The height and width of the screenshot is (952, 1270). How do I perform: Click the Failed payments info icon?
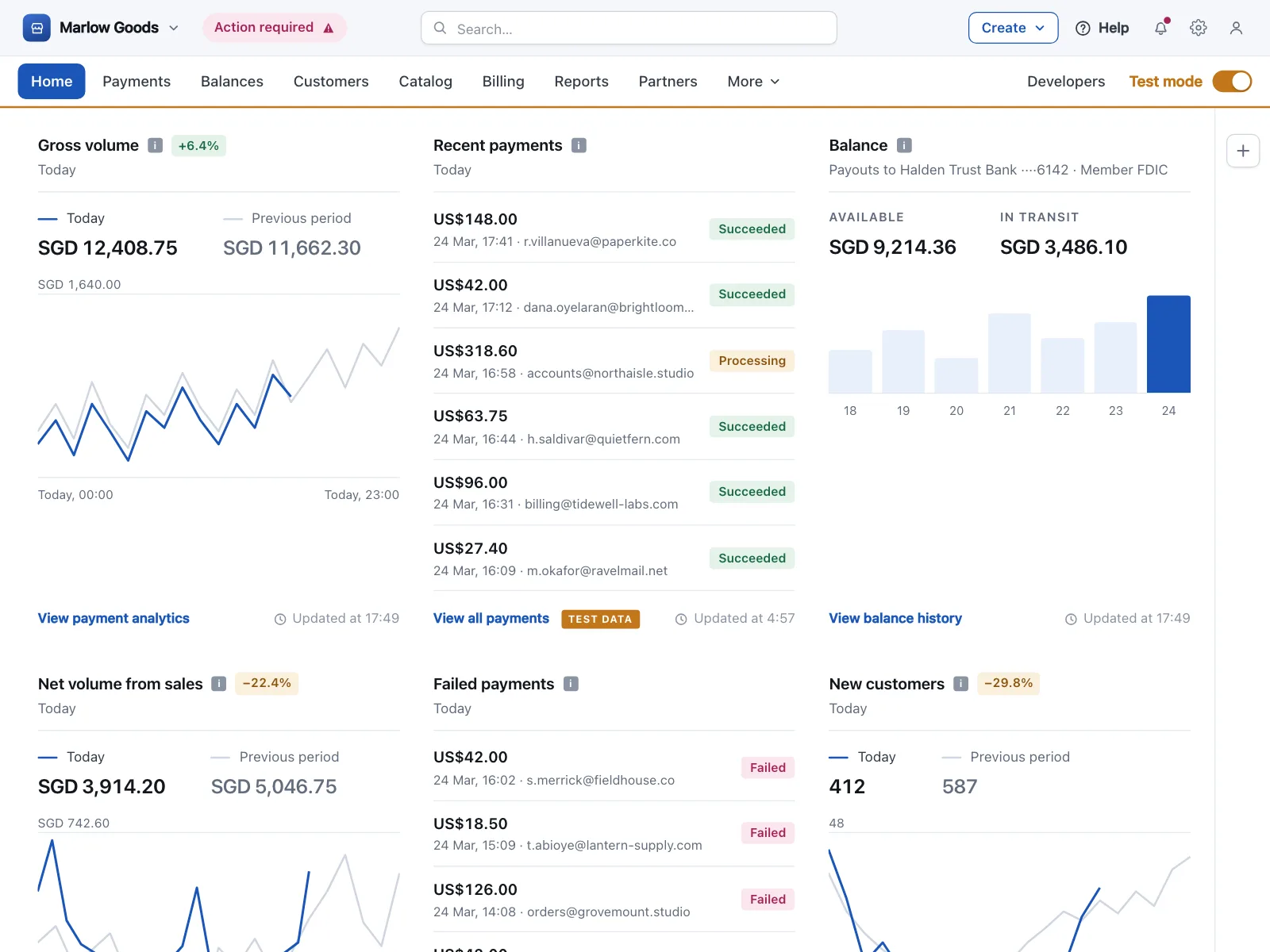click(x=571, y=684)
